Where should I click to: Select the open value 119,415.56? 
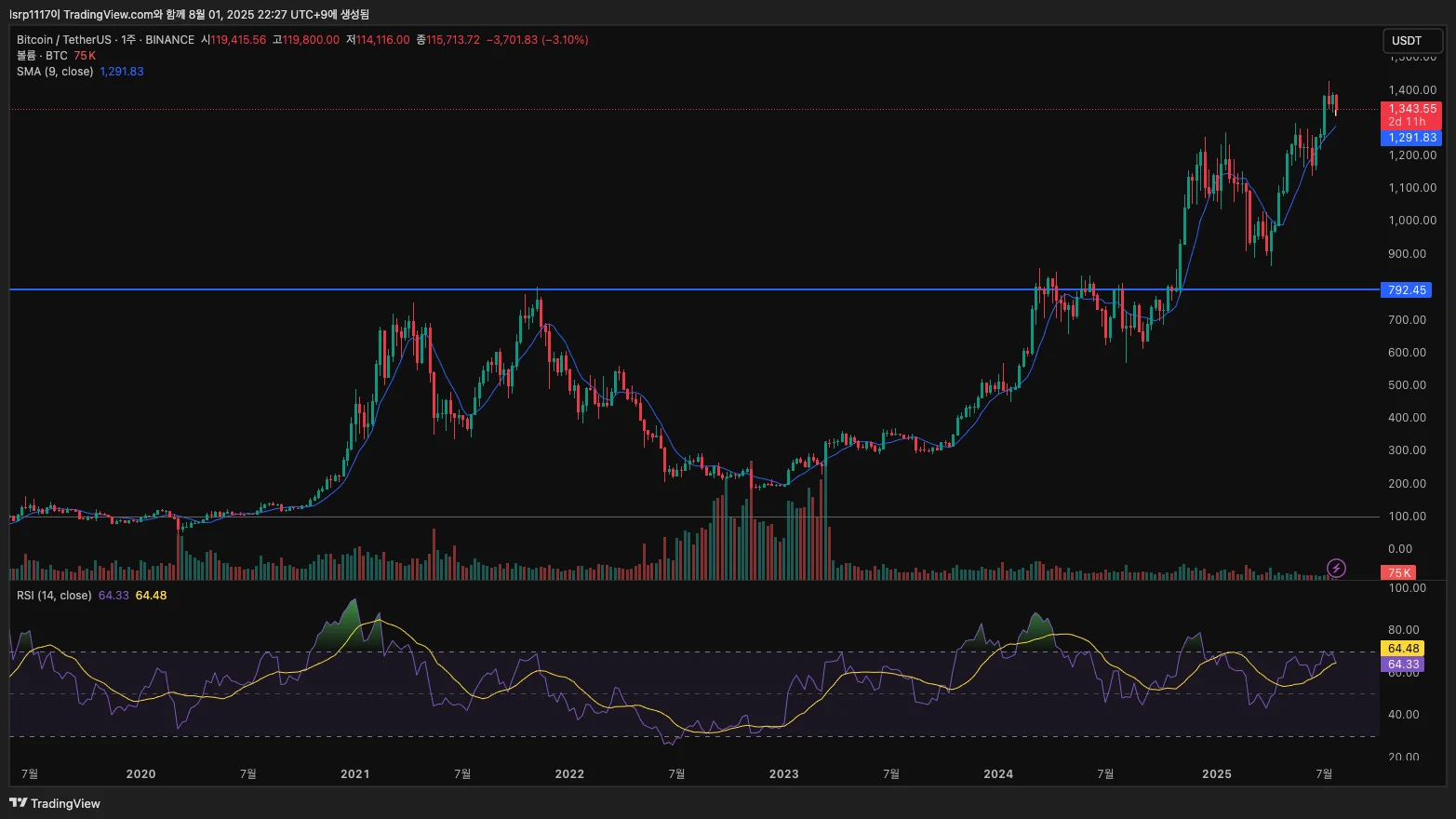tap(238, 40)
